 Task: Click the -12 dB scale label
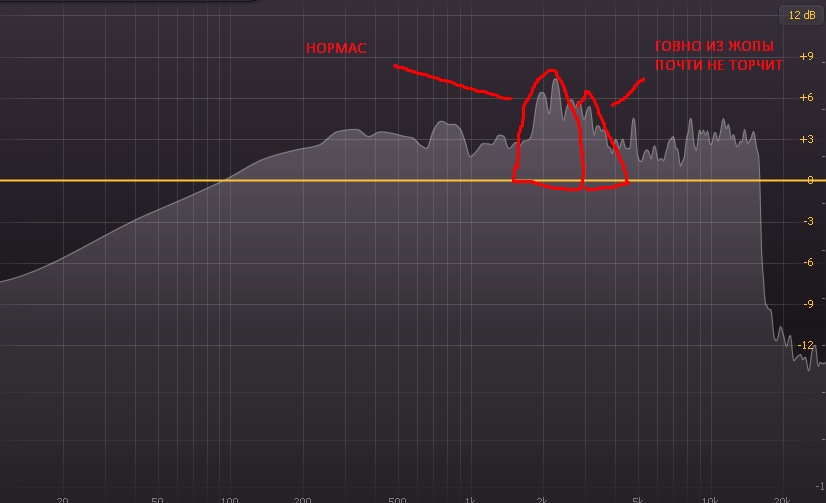[x=805, y=346]
